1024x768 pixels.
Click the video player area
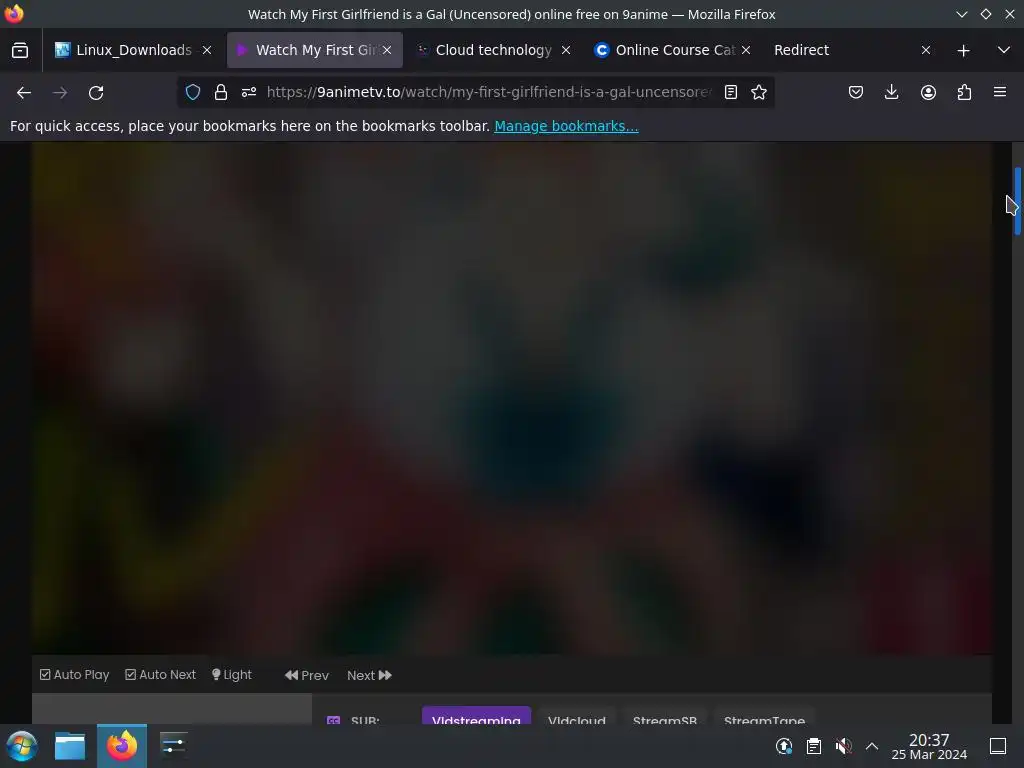[512, 398]
